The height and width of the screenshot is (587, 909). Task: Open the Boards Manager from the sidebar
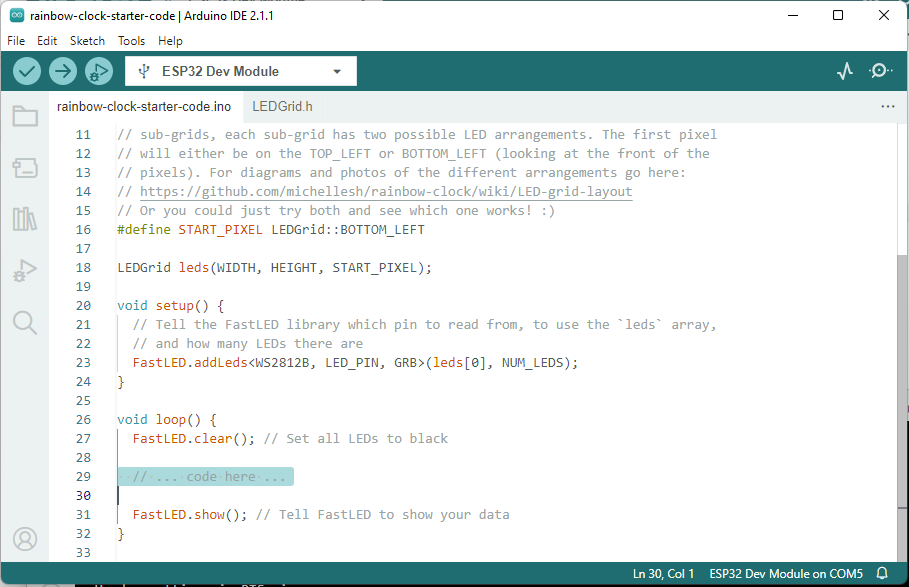point(25,167)
